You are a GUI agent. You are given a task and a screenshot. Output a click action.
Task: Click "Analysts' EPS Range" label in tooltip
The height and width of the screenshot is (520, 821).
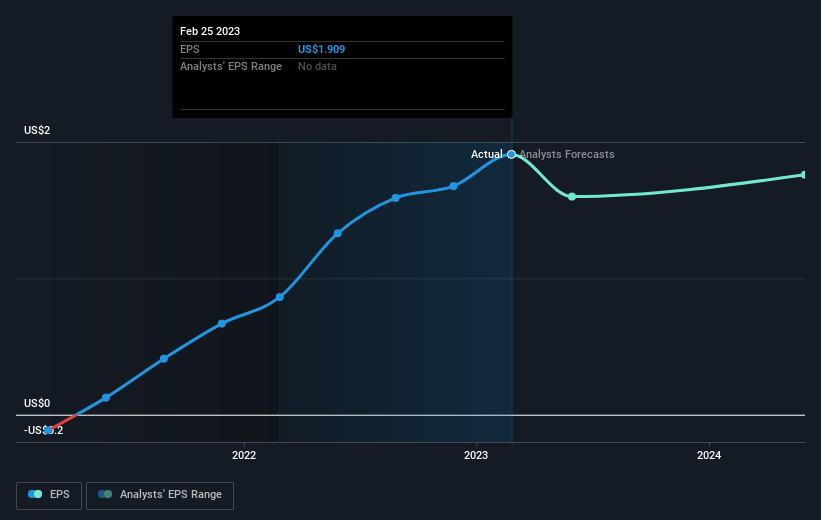coord(231,67)
